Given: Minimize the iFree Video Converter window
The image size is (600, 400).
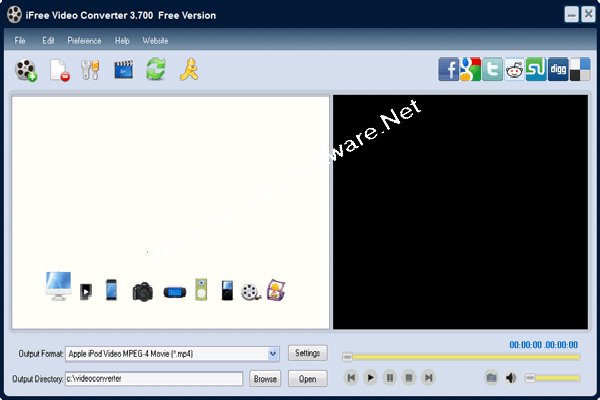Looking at the screenshot, I should pos(571,15).
